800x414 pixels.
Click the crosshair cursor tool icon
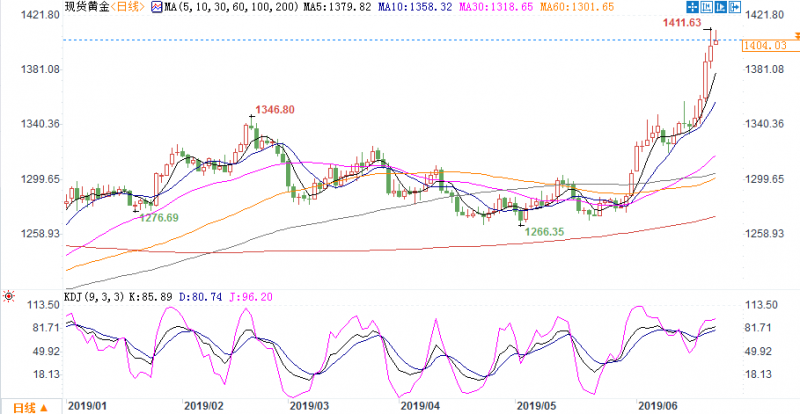pyautogui.click(x=692, y=6)
